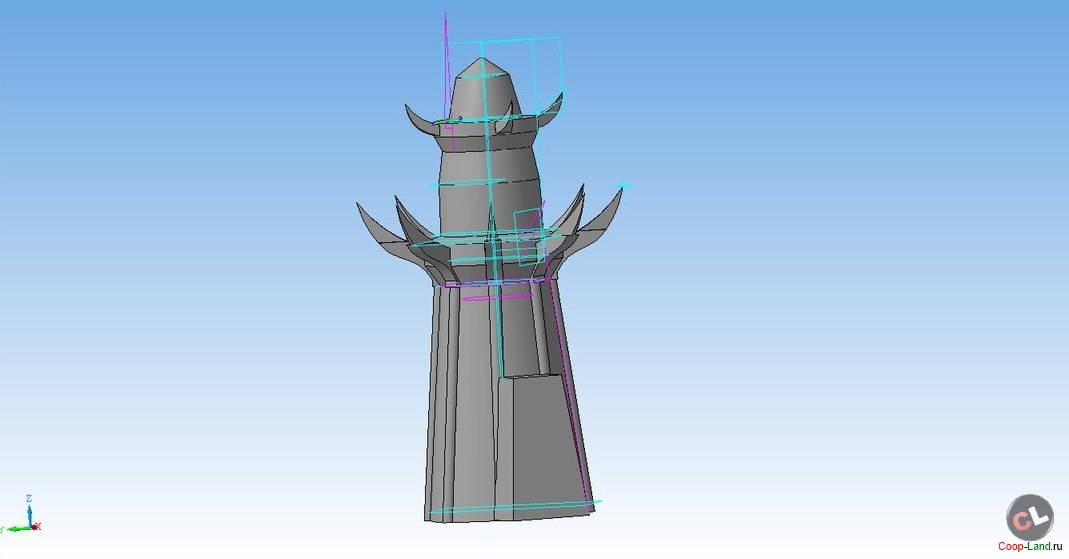Screen dimensions: 1069x559
Task: Click the round CL logo
Action: (1030, 518)
